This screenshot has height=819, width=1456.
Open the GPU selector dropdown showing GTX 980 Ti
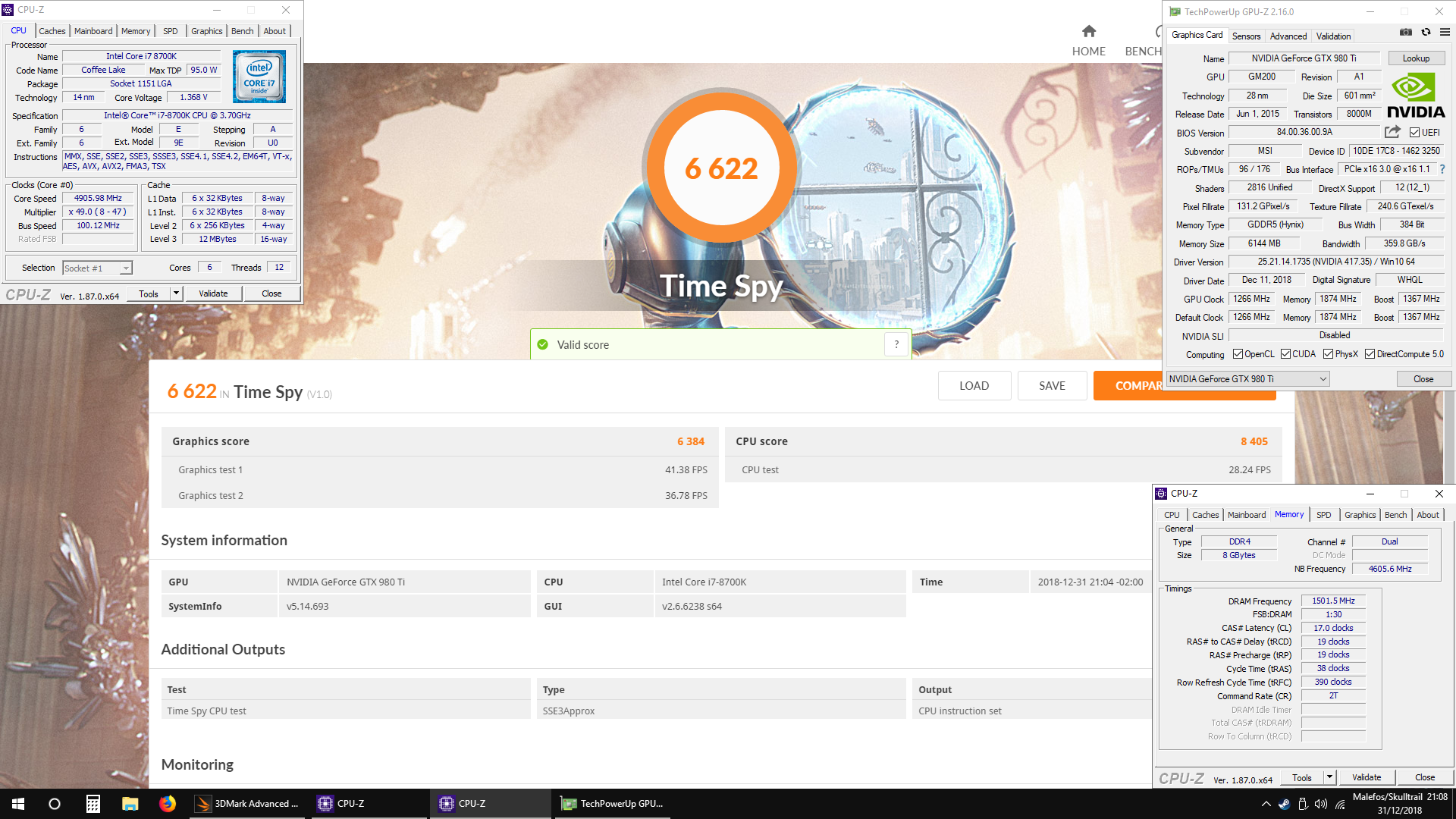(x=1247, y=379)
